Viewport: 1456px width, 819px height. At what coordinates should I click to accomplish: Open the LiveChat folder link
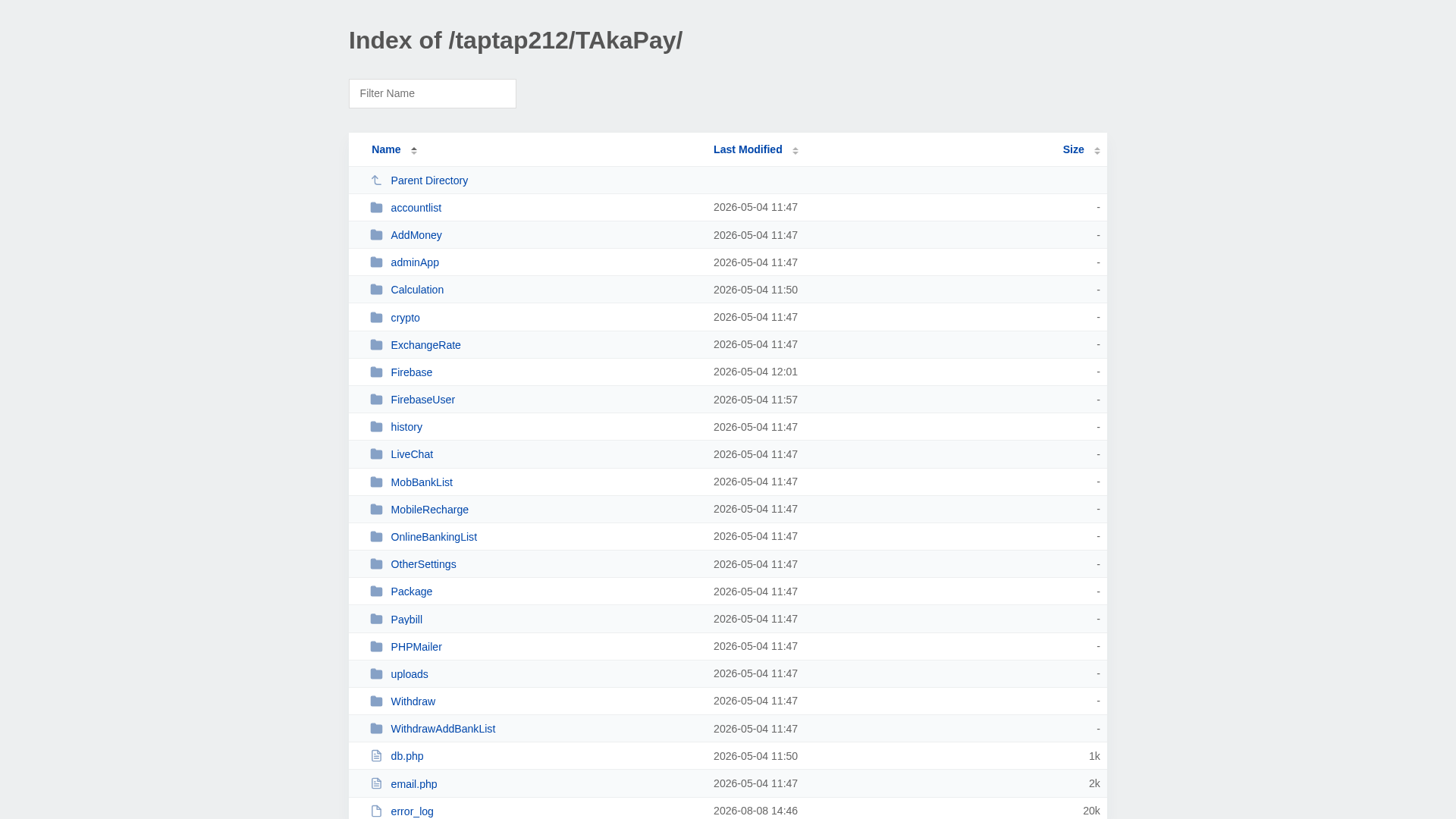[x=412, y=454]
